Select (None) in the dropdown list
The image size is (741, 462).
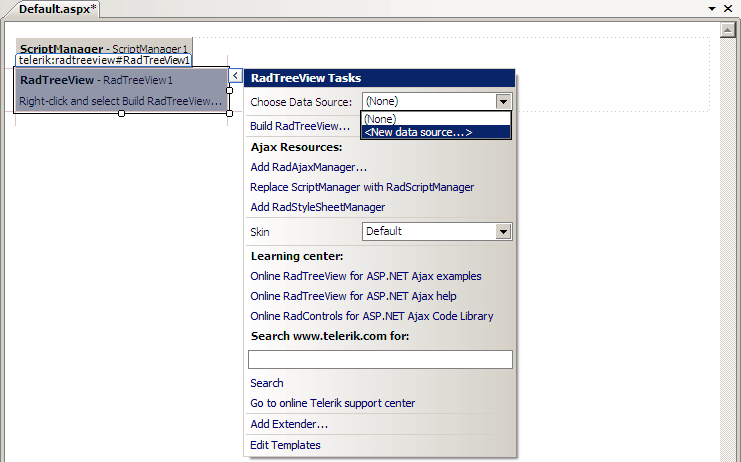436,119
